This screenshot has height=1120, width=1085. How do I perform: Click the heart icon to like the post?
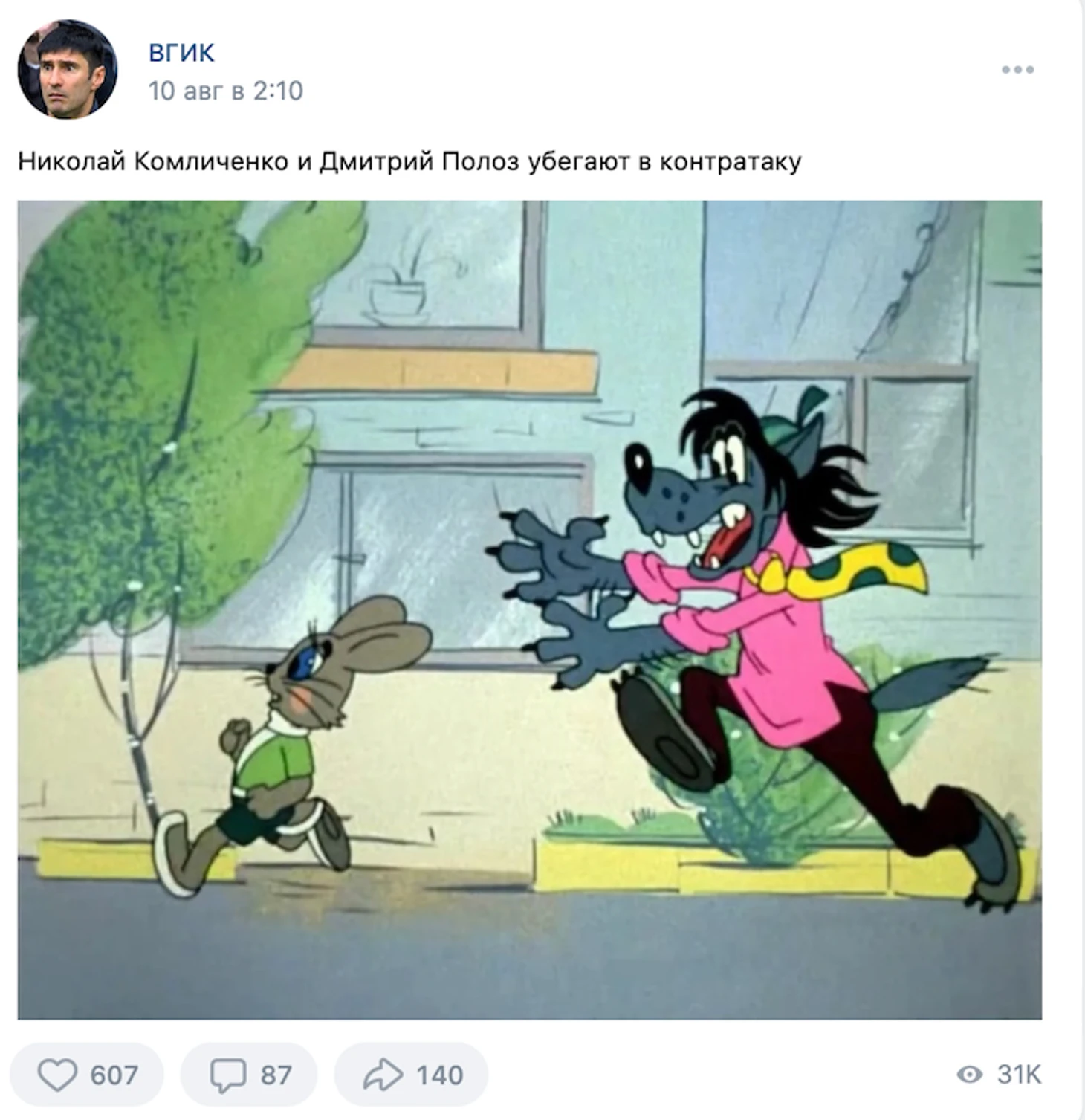click(57, 1075)
